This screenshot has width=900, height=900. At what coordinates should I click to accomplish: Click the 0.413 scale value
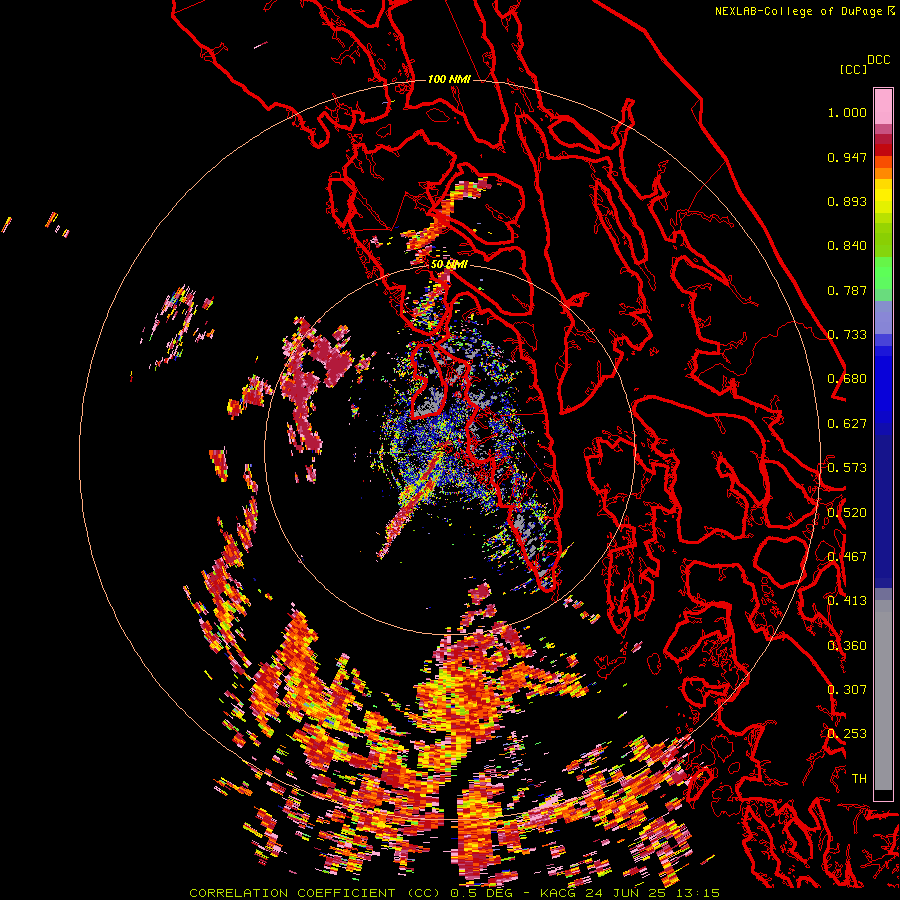[x=847, y=601]
